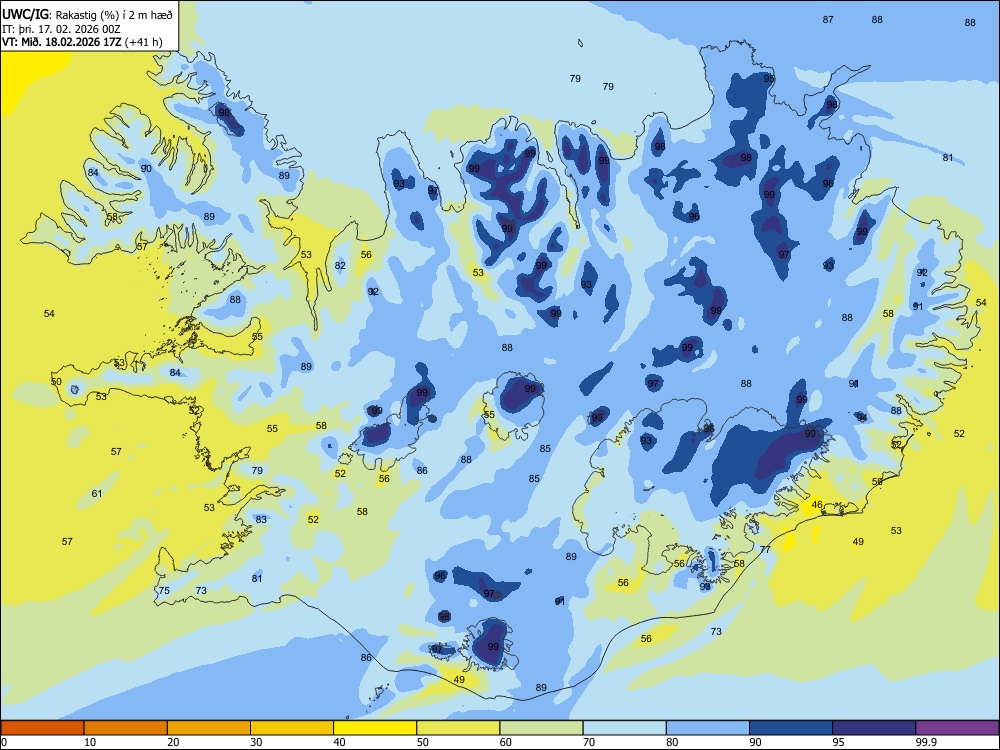
Task: Pick the 20–30 legend color swatch
Action: [x=209, y=728]
